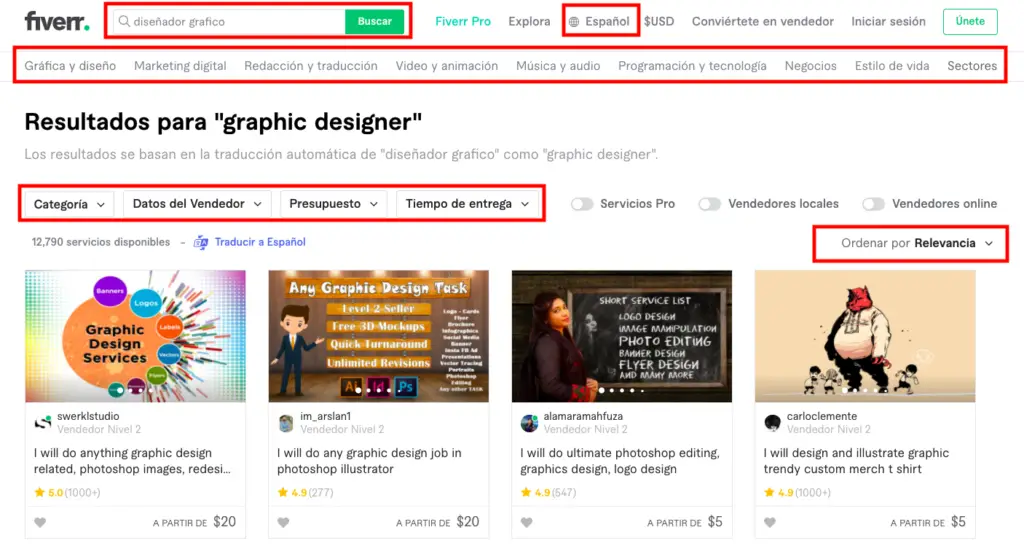This screenshot has width=1024, height=546.
Task: Click Traducir a Español link
Action: [260, 242]
